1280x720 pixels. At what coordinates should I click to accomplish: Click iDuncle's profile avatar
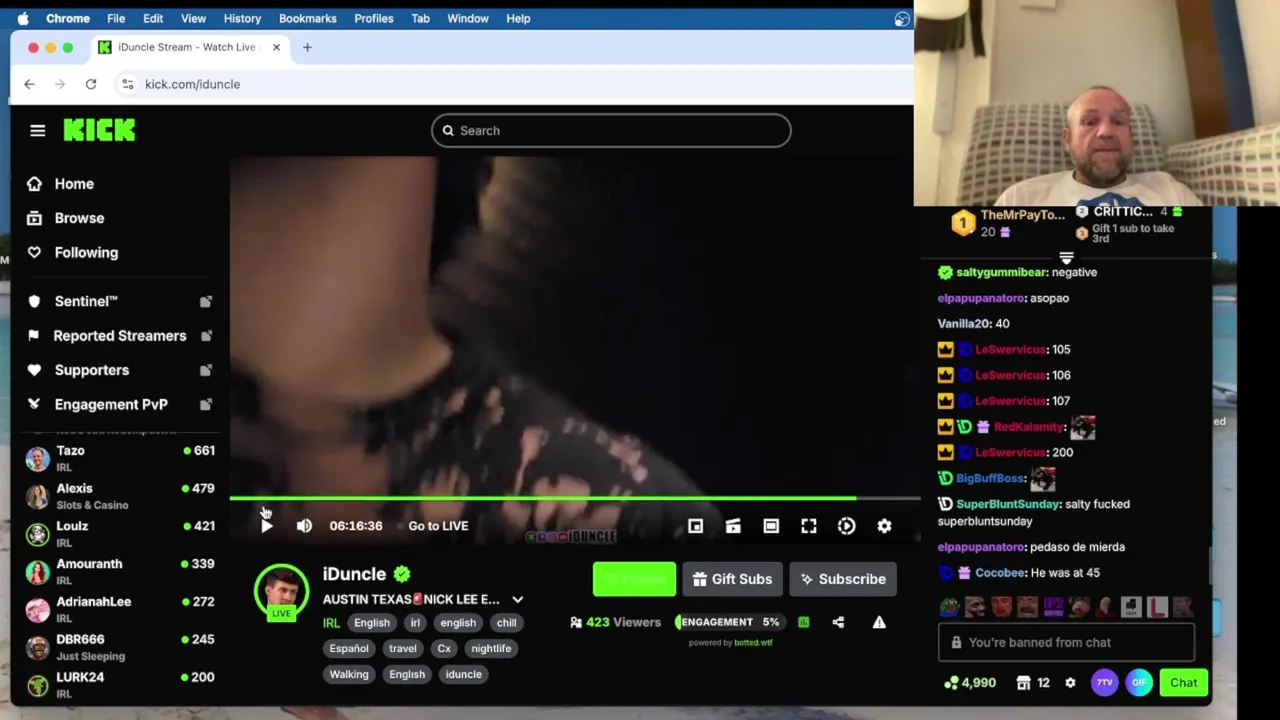tap(281, 592)
